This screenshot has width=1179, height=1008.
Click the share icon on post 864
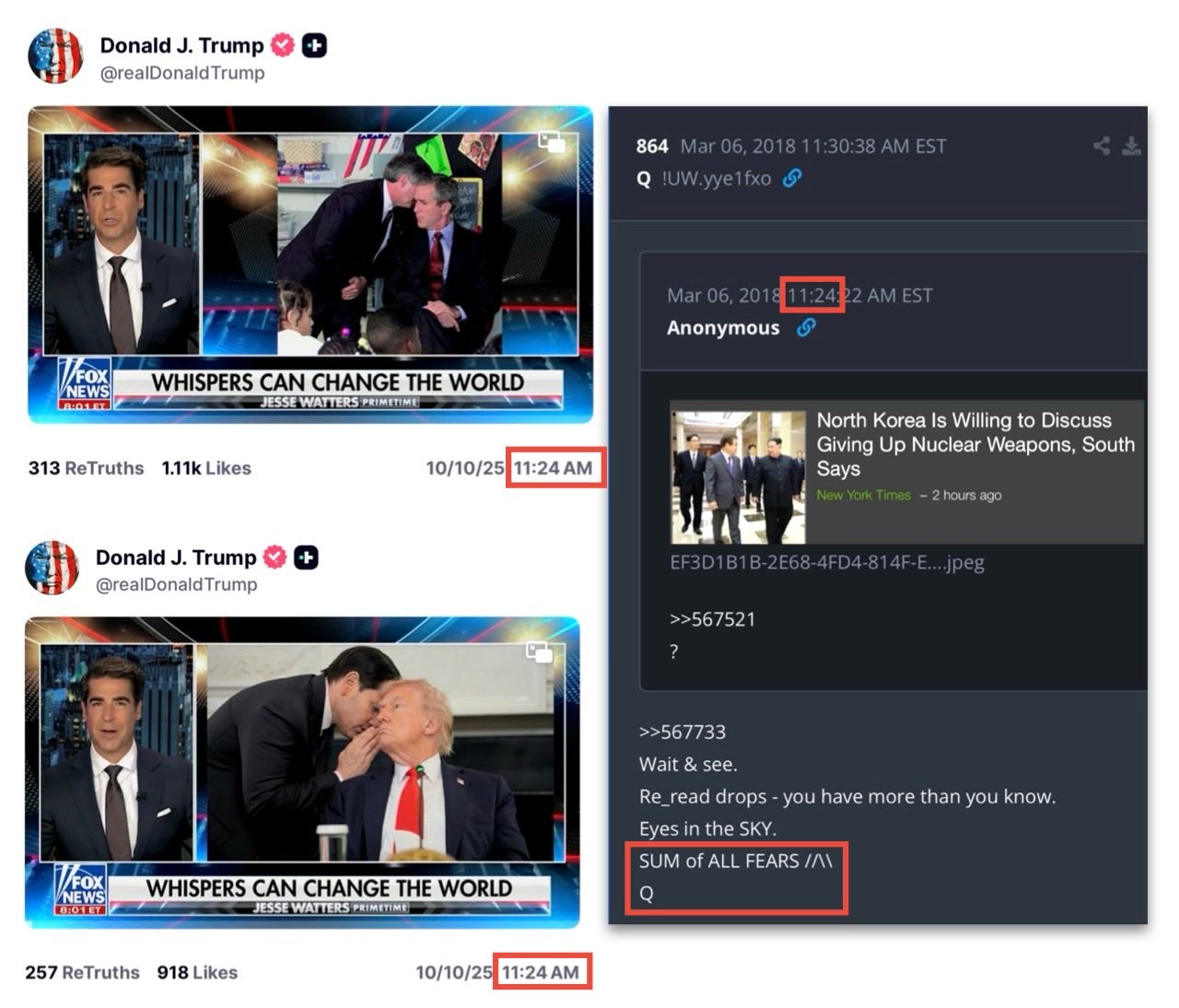coord(1101,146)
